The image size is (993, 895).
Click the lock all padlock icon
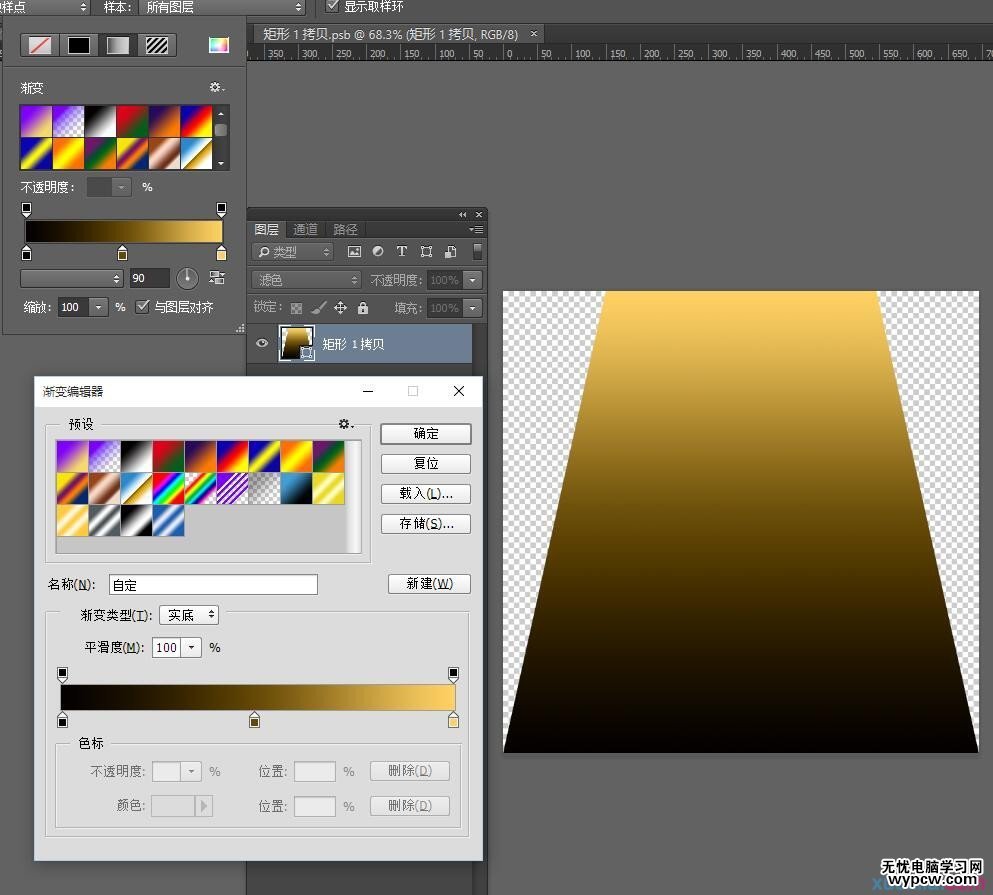coord(363,308)
